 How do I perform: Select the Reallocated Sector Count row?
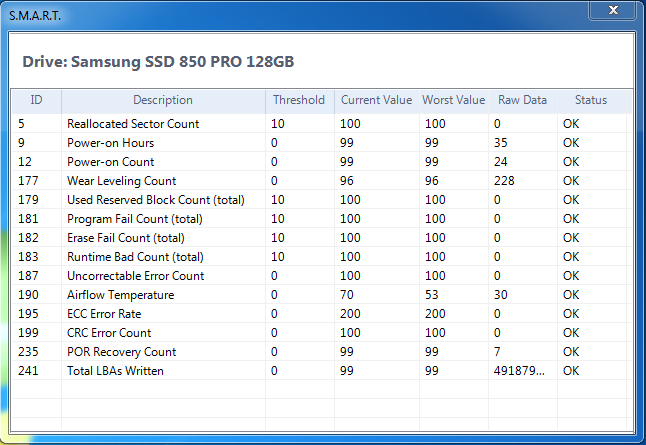(321, 124)
